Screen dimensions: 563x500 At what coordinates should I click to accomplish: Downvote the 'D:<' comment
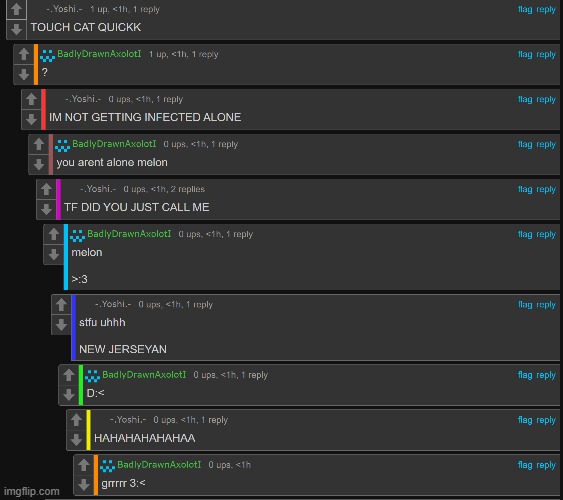(69, 395)
